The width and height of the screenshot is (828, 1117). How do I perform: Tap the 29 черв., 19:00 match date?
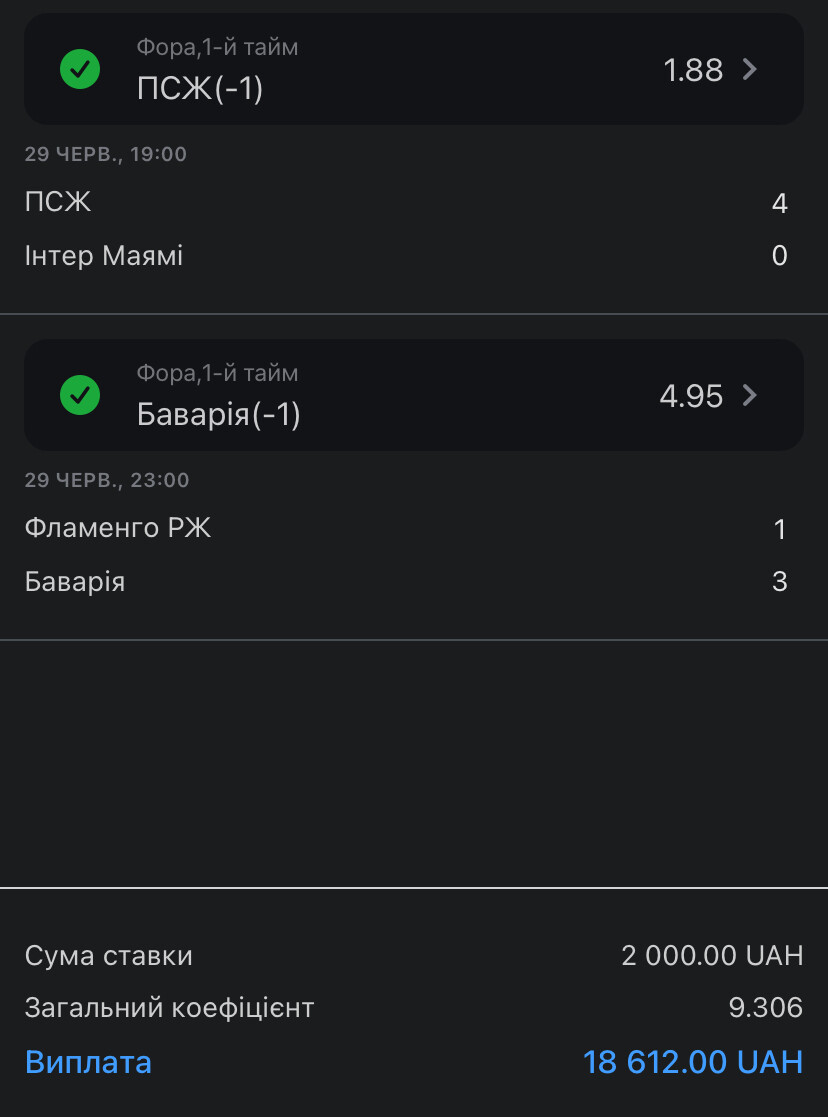(x=105, y=154)
